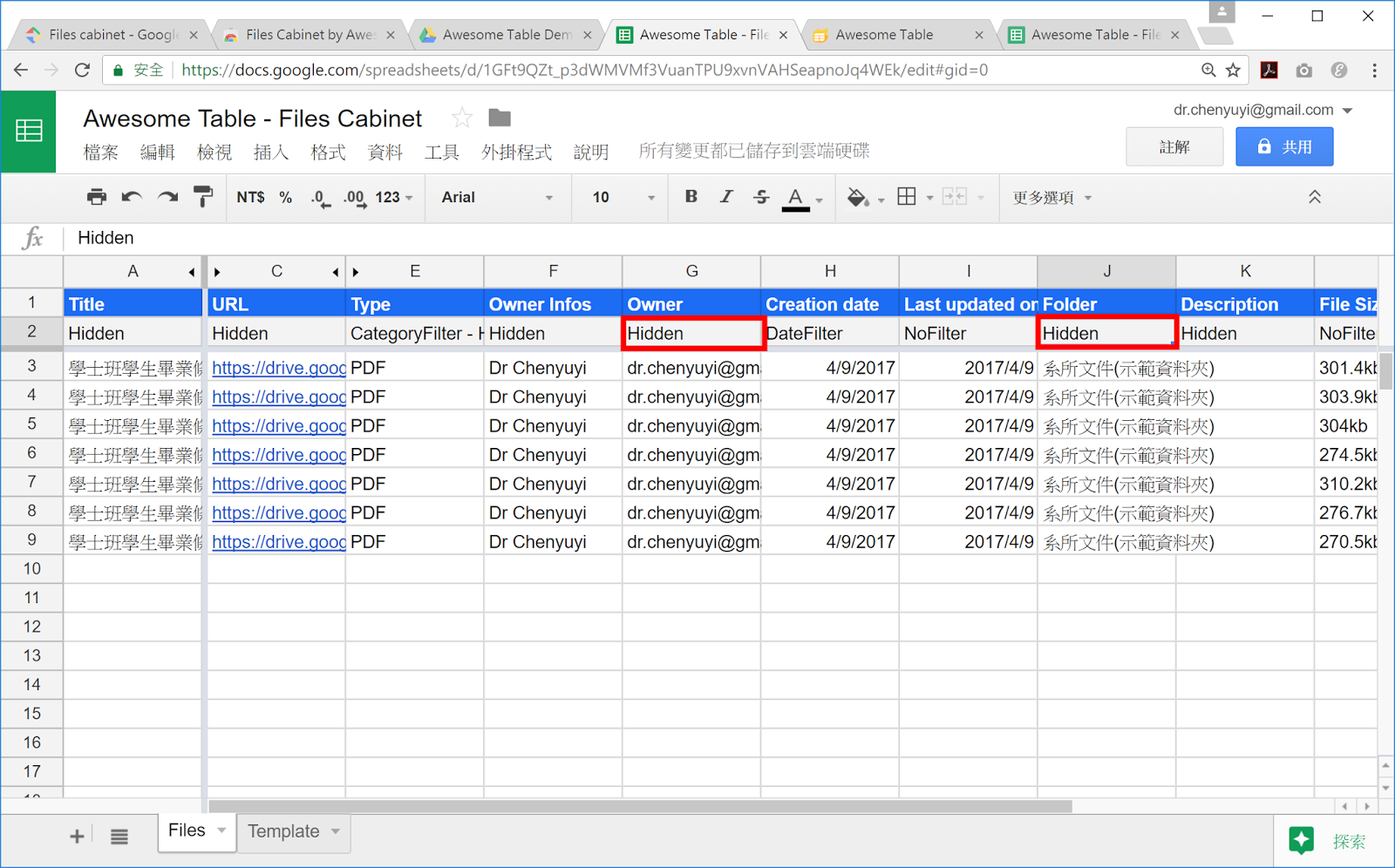Screen dimensions: 1395x868
Task: Open the 工具 menu
Action: click(442, 153)
